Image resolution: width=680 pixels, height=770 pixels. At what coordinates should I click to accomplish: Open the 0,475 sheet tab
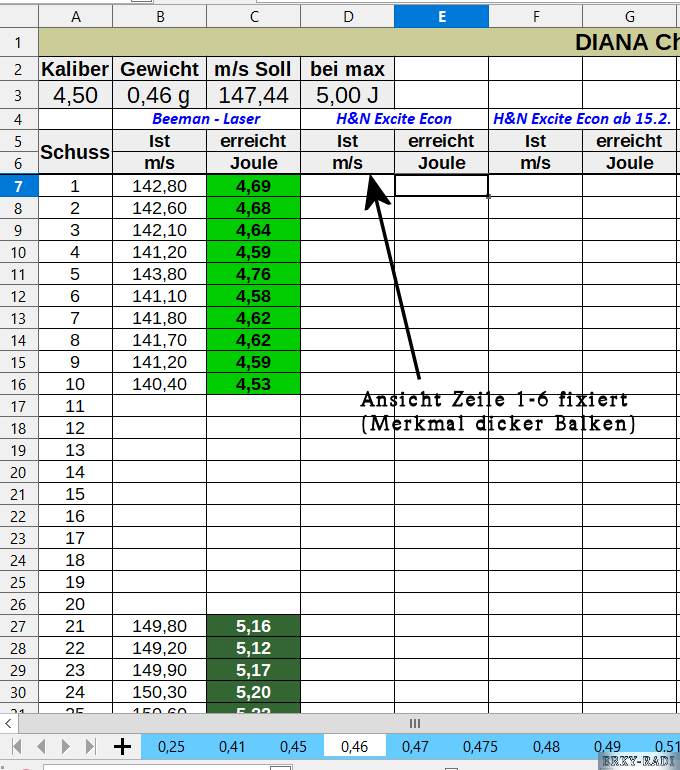click(480, 747)
